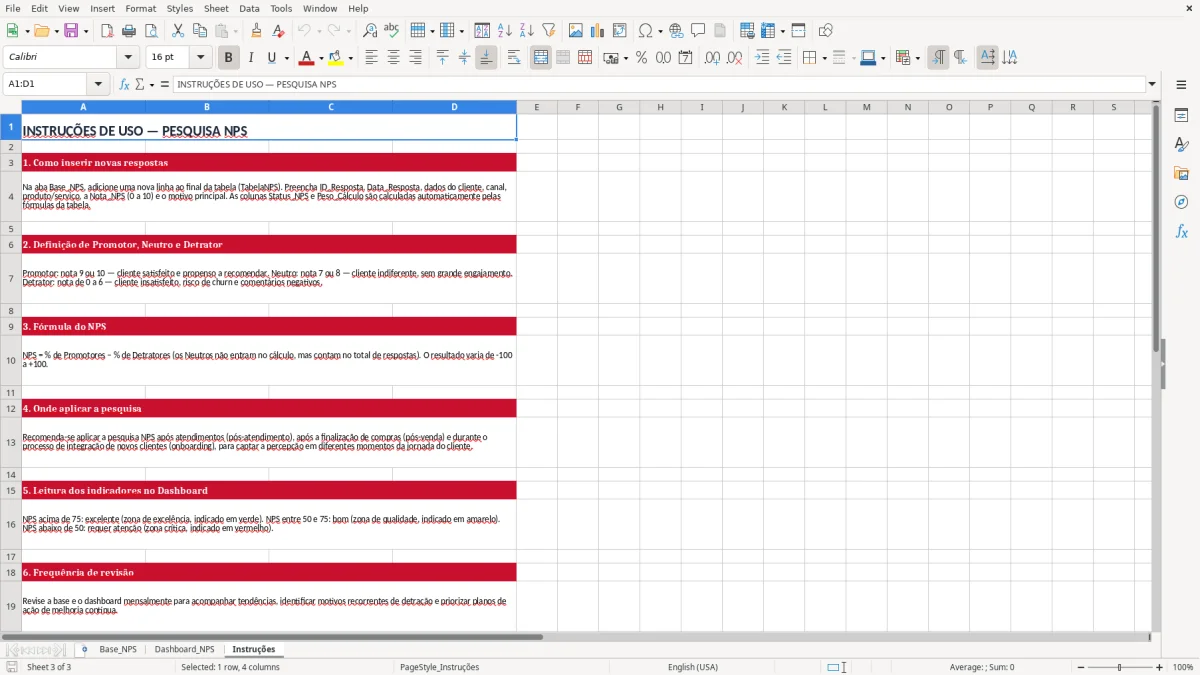Sort descending Z to A
The image size is (1200, 675).
pos(526,31)
